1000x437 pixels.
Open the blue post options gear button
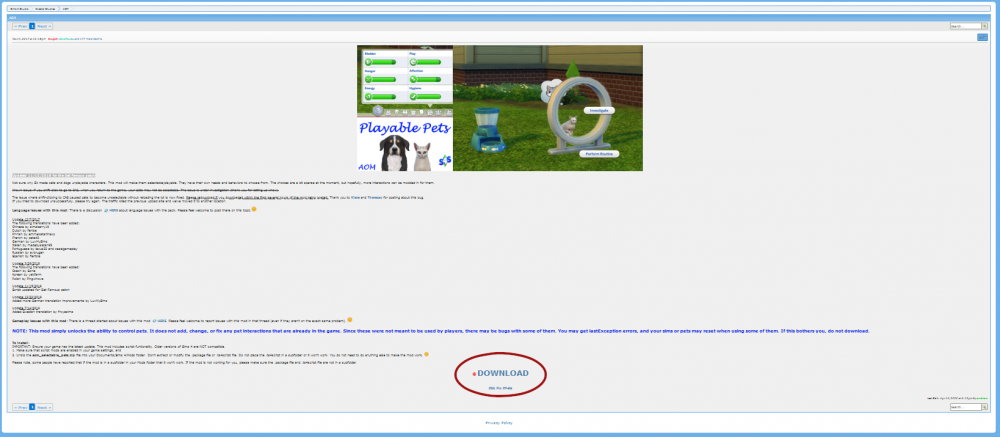982,38
